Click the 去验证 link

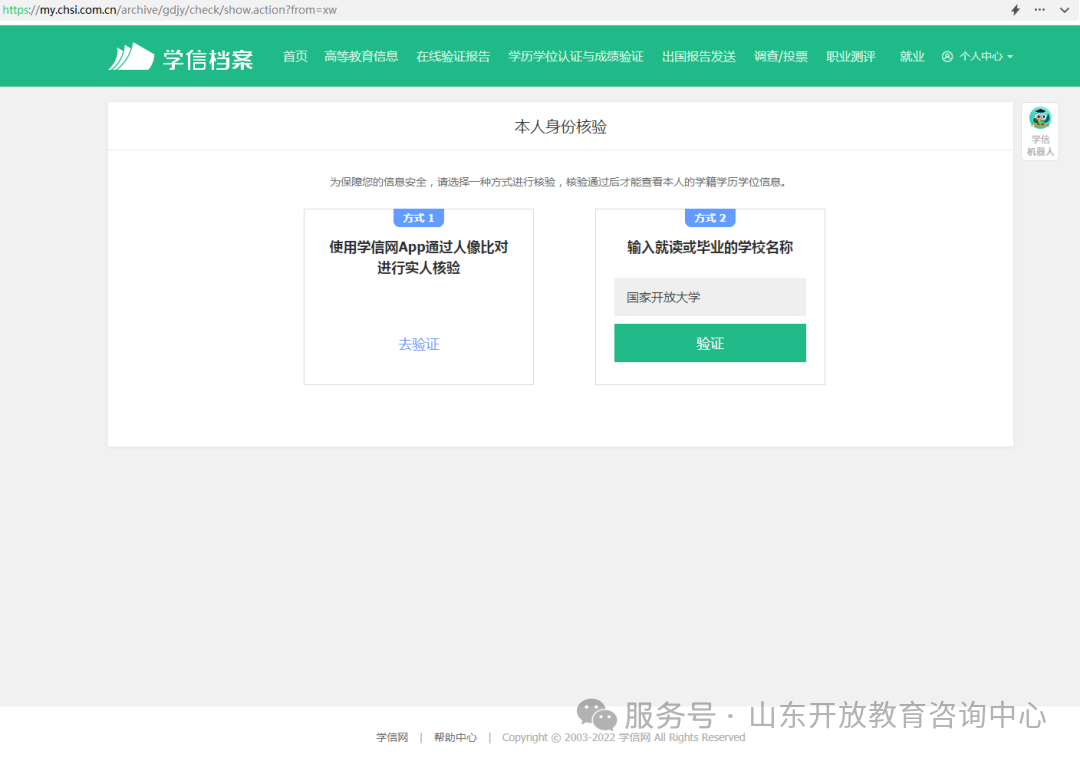point(419,344)
